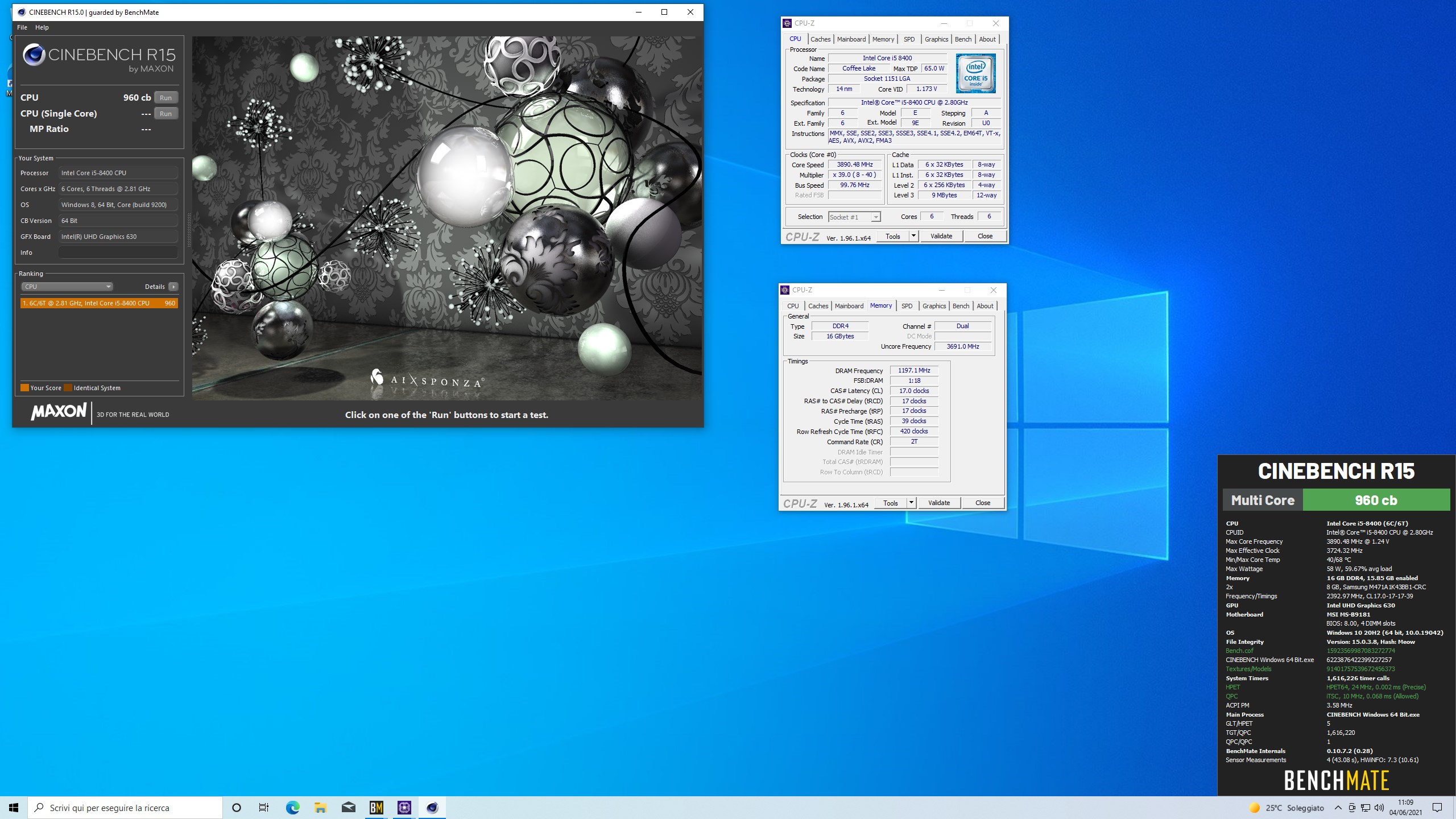1456x819 pixels.
Task: Open the ranking Details arrow button
Action: pyautogui.click(x=173, y=287)
